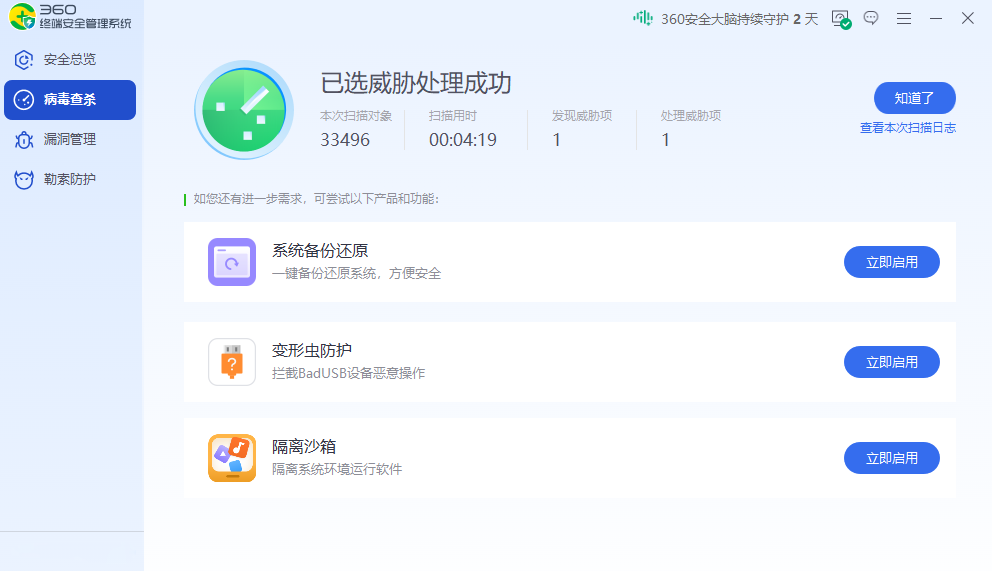Image resolution: width=992 pixels, height=571 pixels.
Task: Click the 360安全大脑持续守护 status text
Action: coord(739,19)
